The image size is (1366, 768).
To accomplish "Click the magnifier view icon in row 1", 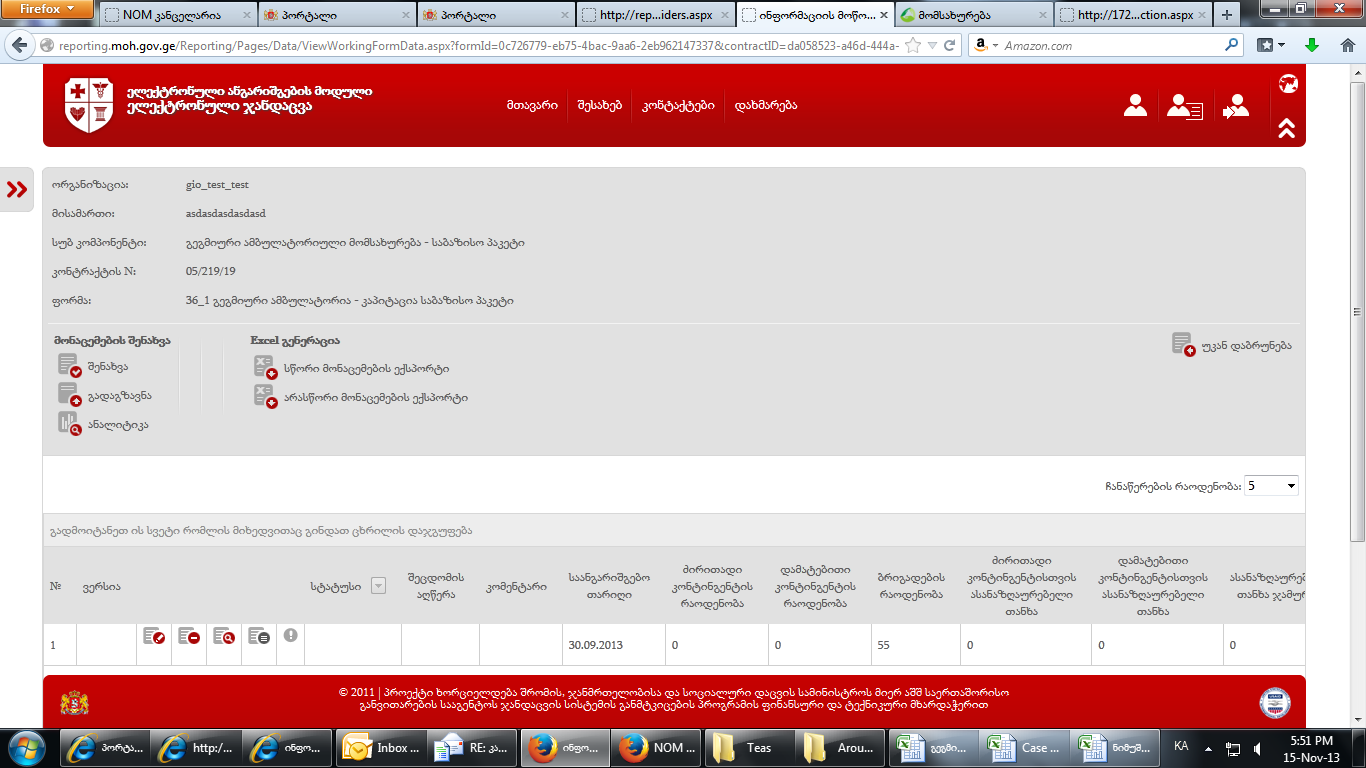I will click(x=223, y=636).
